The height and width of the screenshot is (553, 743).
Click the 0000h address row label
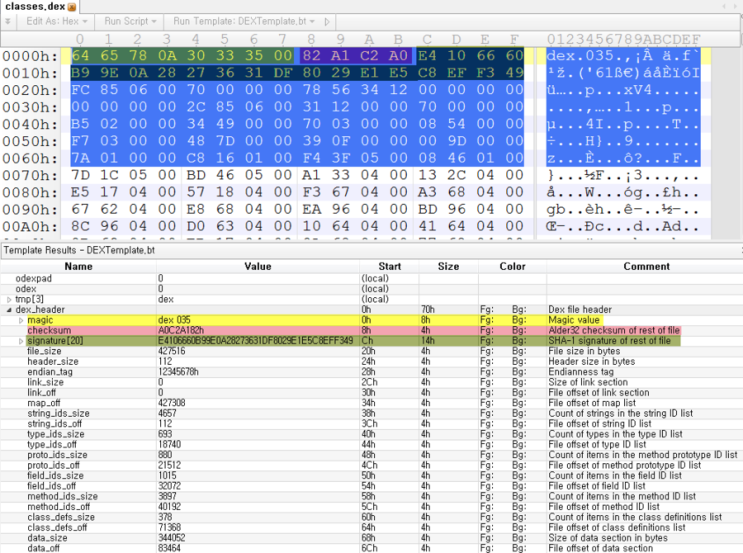click(29, 56)
